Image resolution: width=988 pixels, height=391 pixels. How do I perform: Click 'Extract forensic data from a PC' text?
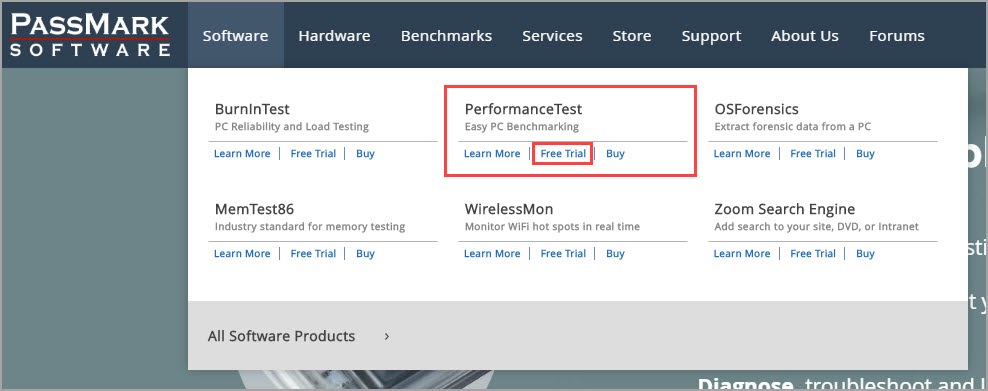[793, 127]
